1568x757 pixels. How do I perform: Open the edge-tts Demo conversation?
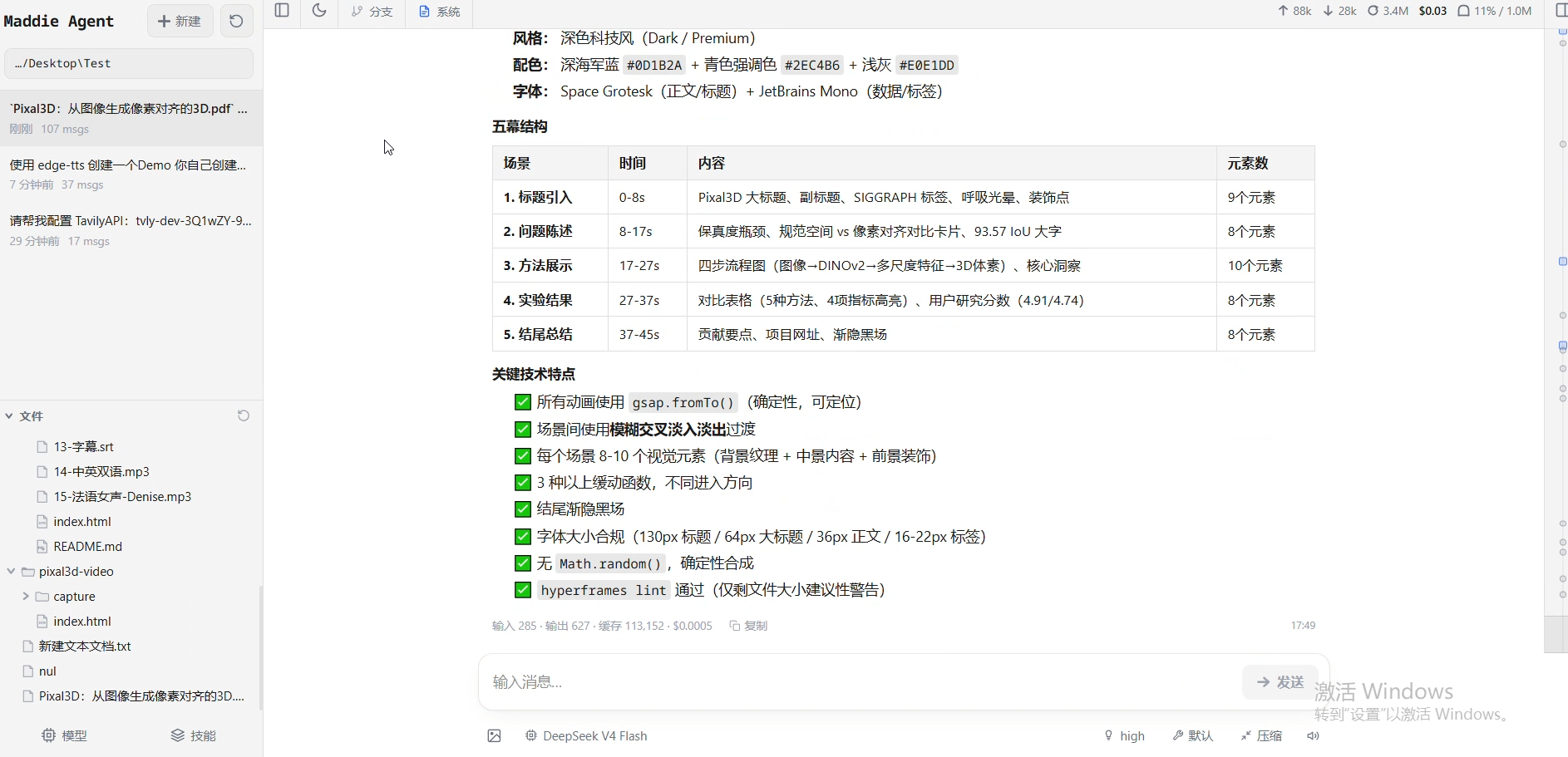pos(131,174)
